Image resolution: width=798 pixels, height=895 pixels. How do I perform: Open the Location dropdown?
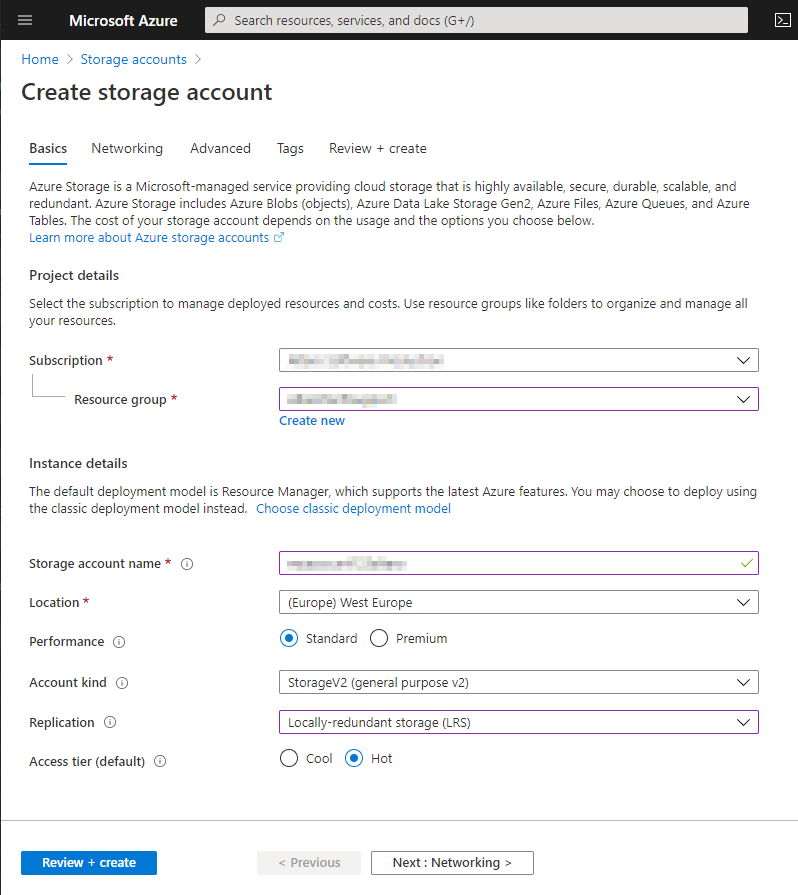click(x=518, y=602)
